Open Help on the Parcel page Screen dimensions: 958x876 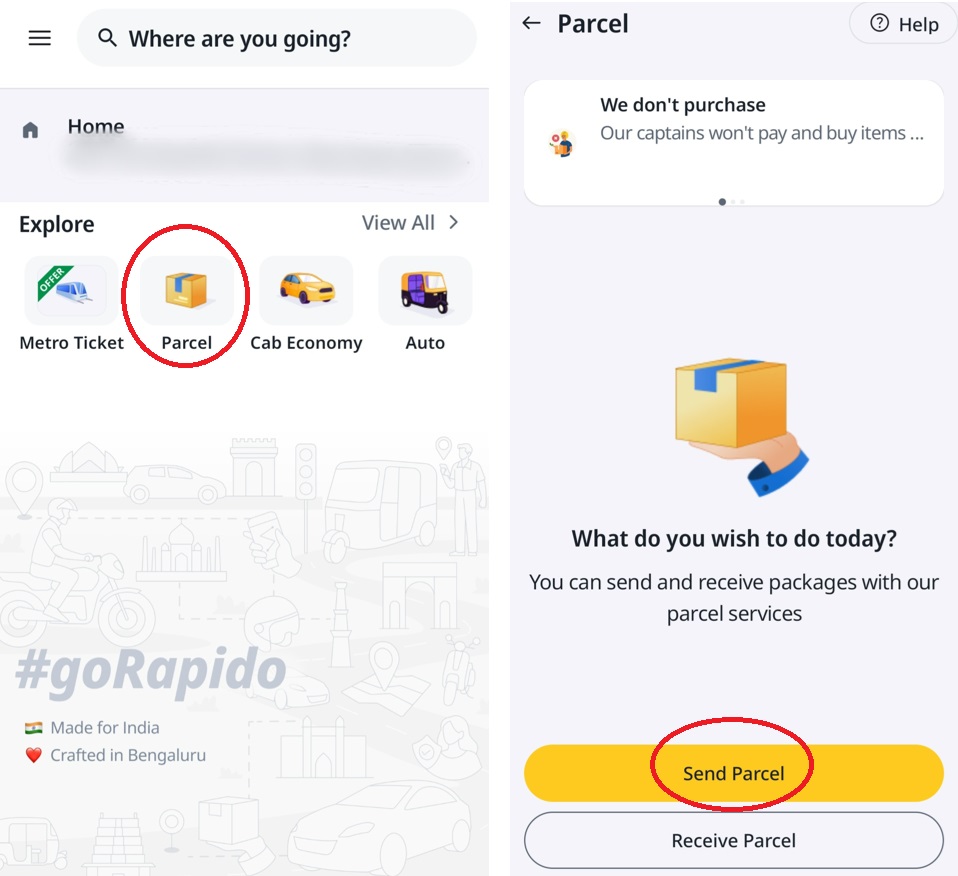coord(904,24)
